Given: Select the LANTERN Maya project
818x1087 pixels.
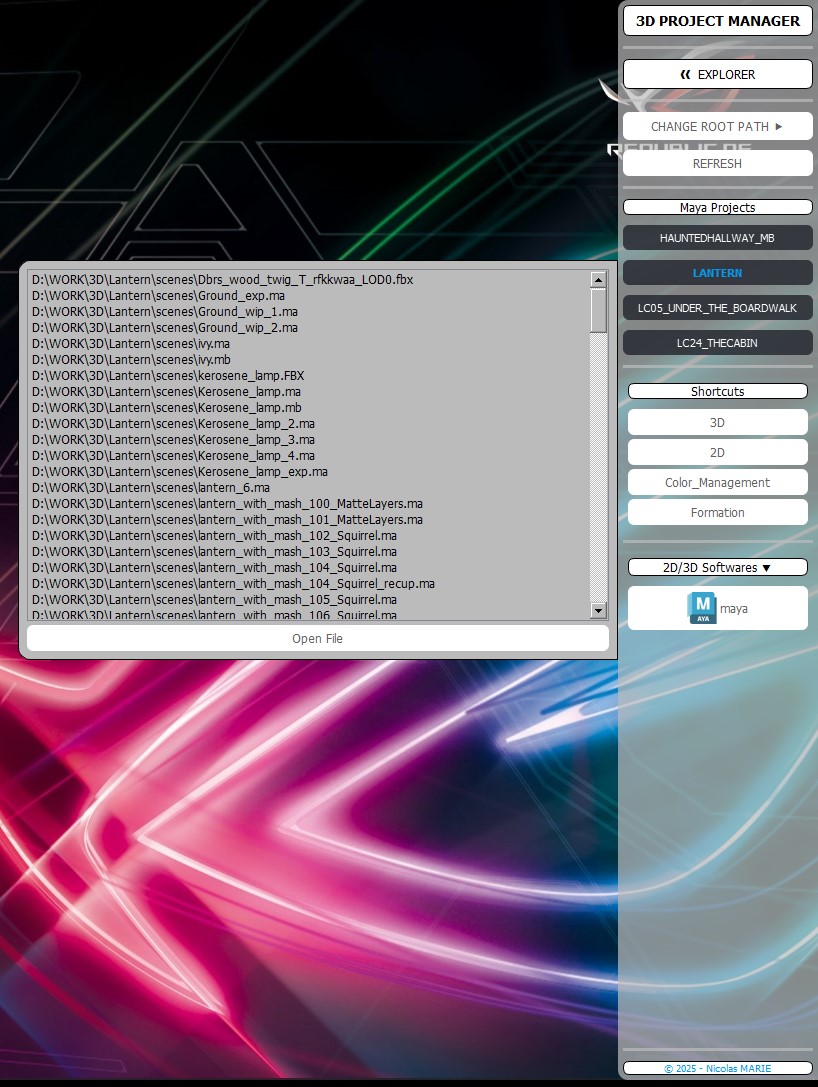Looking at the screenshot, I should tap(717, 273).
